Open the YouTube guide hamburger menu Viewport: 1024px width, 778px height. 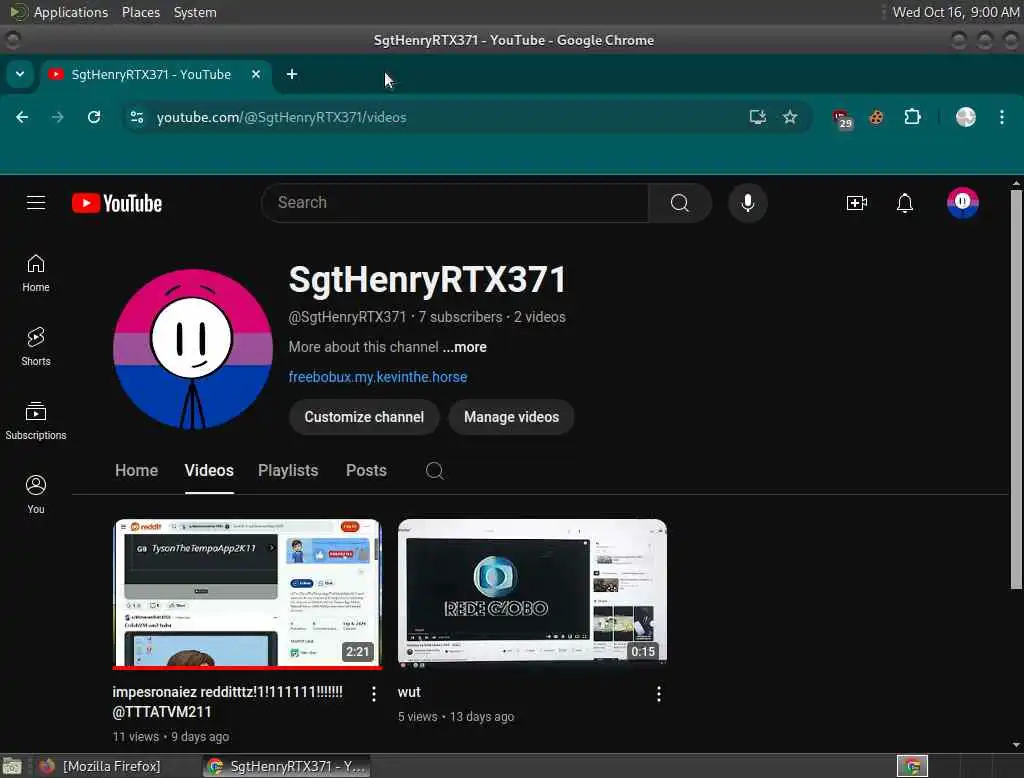pos(36,203)
